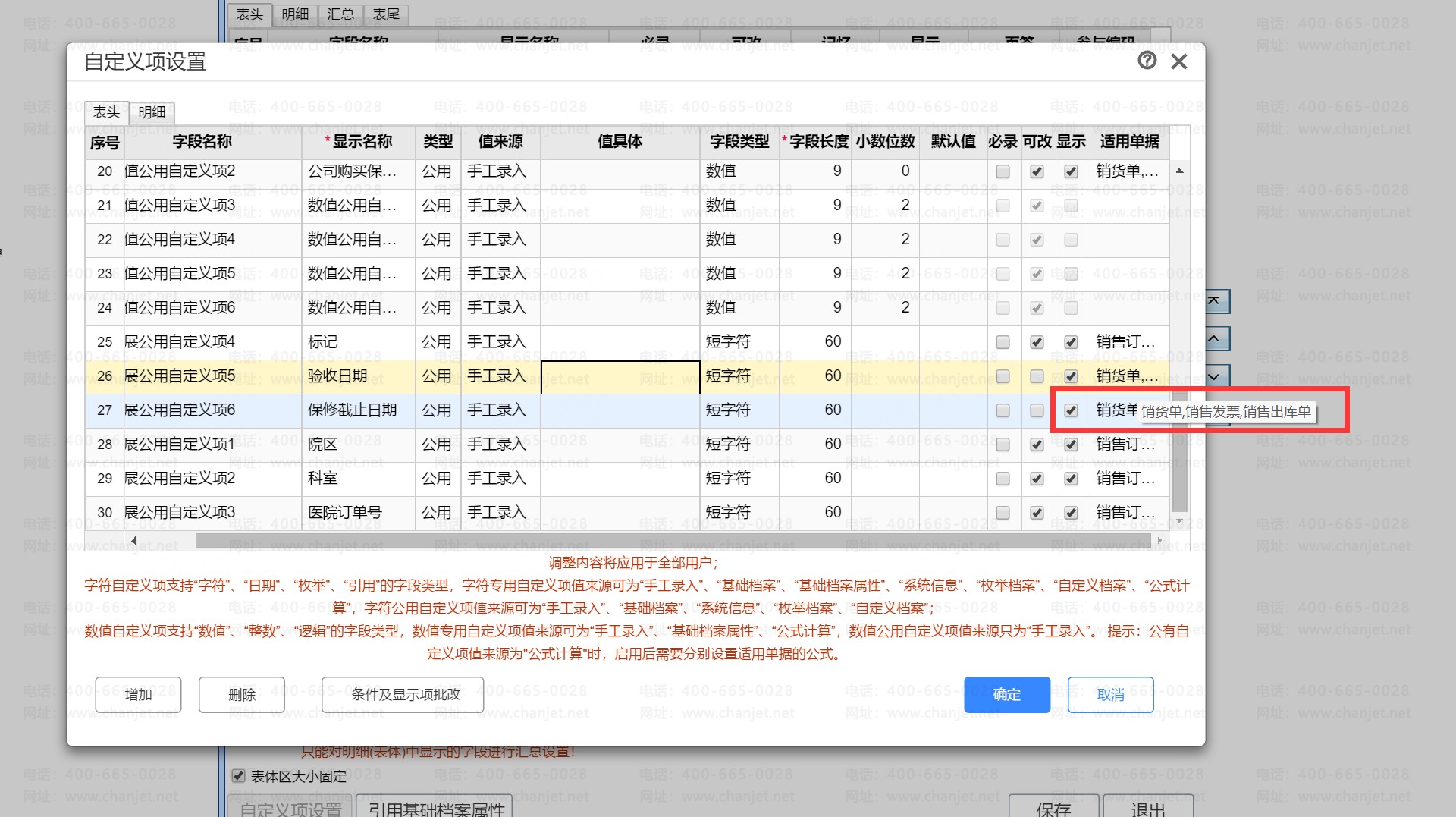Screen dimensions: 1456x817
Task: Select the 值具体 cell in row 26
Action: (x=620, y=377)
